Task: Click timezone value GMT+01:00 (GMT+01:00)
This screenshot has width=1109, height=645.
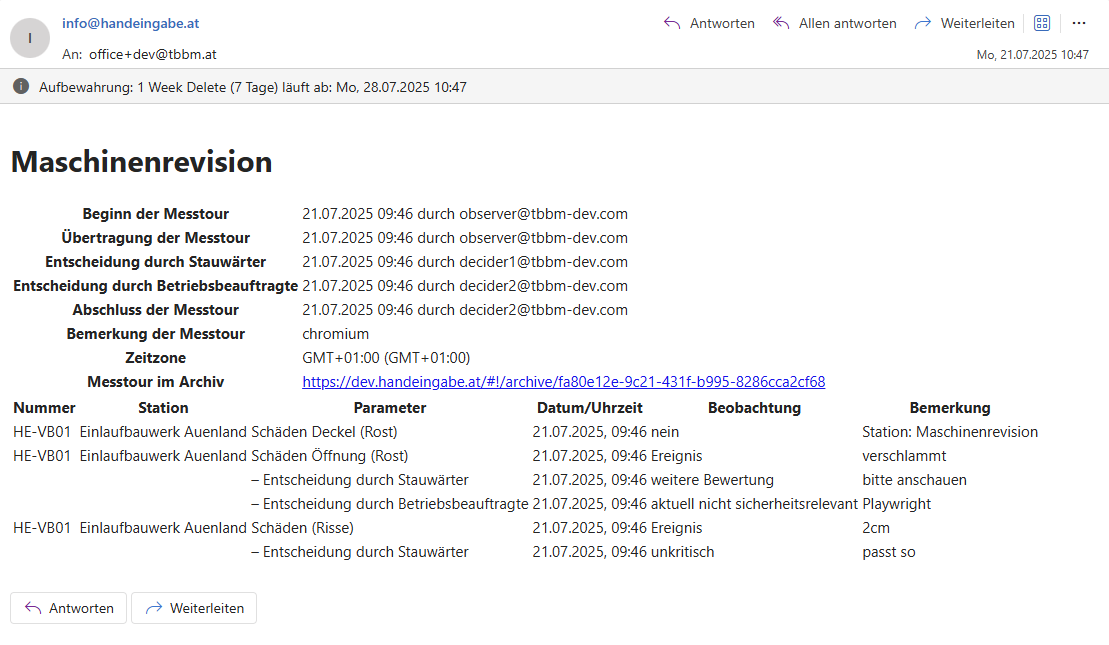Action: pos(386,358)
